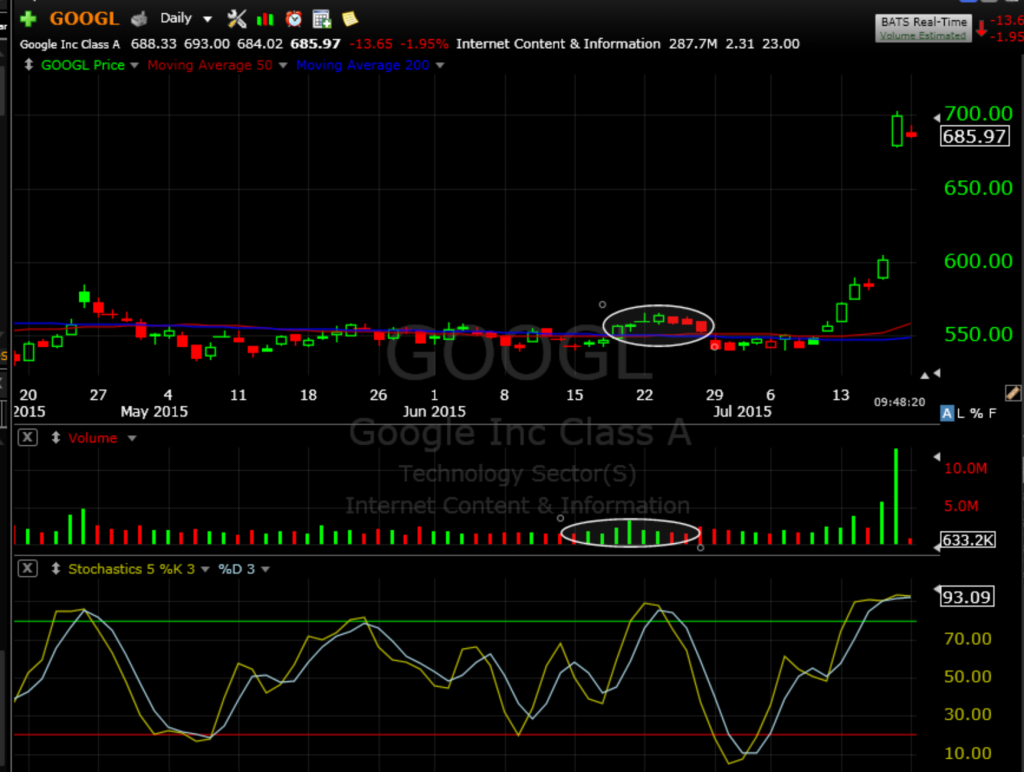
Task: Click the Volume Estimated link
Action: [x=923, y=36]
